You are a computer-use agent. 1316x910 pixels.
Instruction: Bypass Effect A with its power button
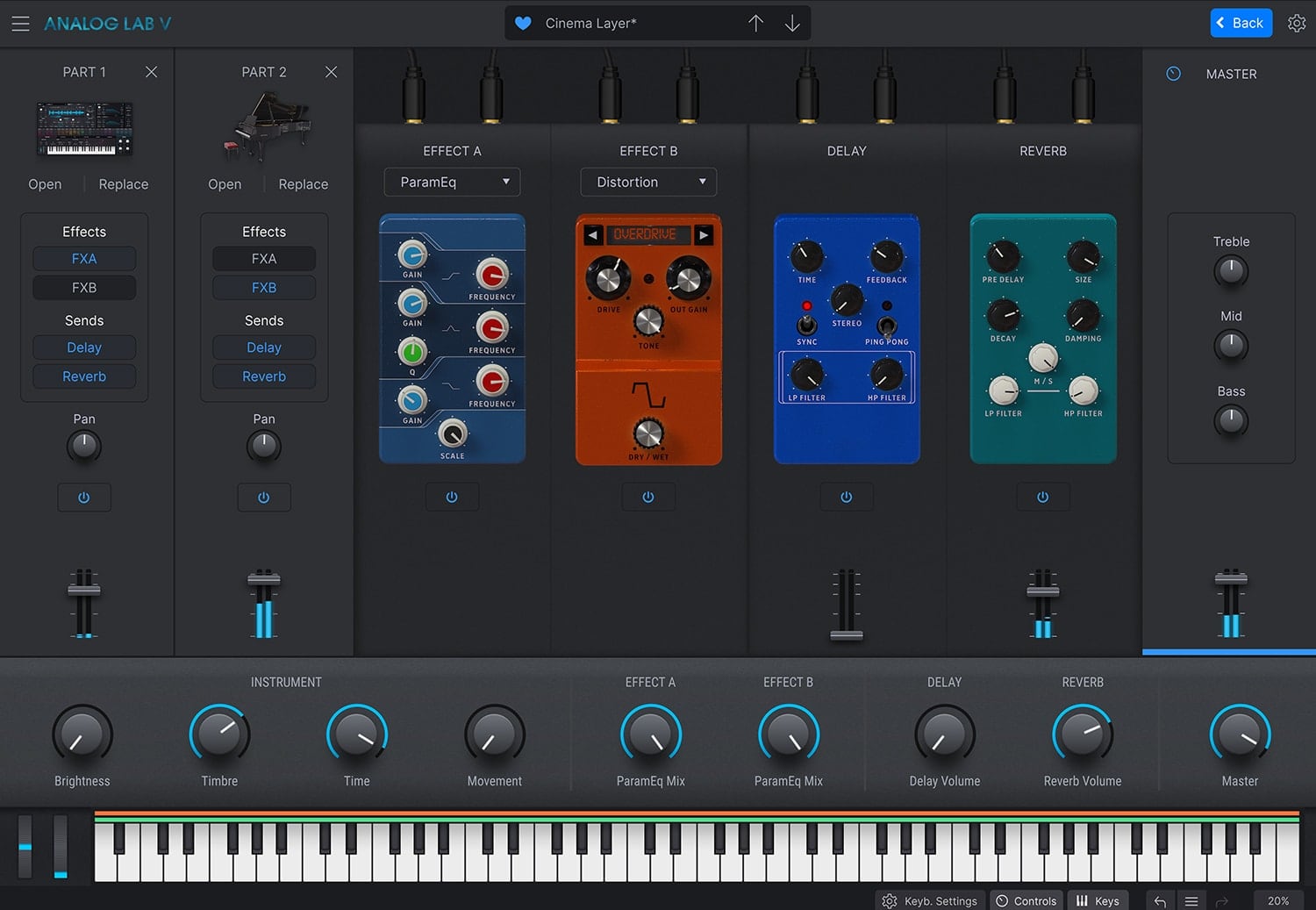pyautogui.click(x=452, y=497)
